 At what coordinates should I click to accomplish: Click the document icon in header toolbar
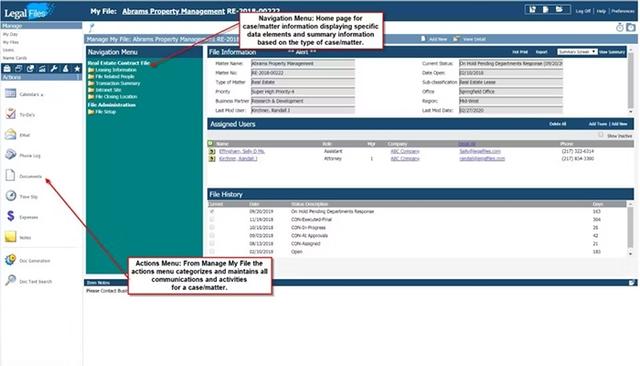click(546, 9)
